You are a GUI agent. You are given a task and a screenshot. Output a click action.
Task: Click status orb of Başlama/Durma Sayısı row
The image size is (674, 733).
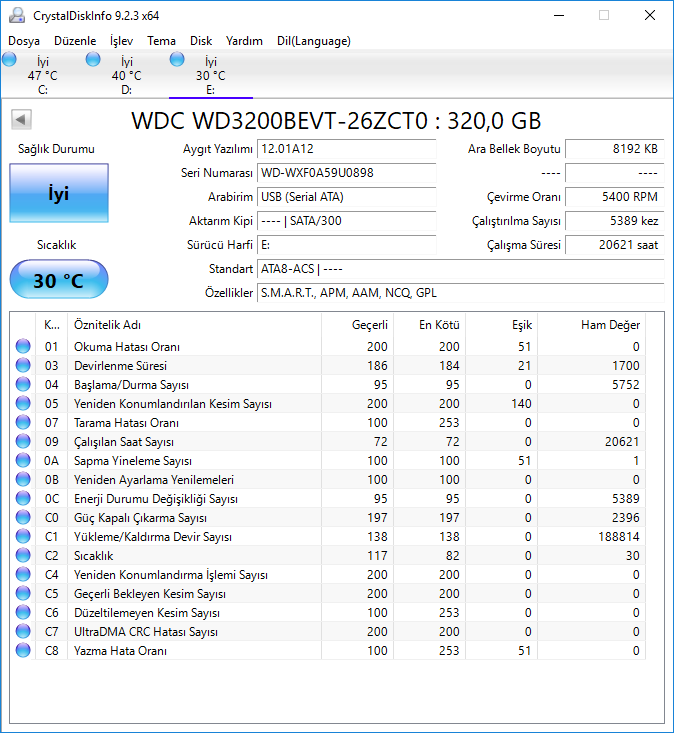click(23, 384)
